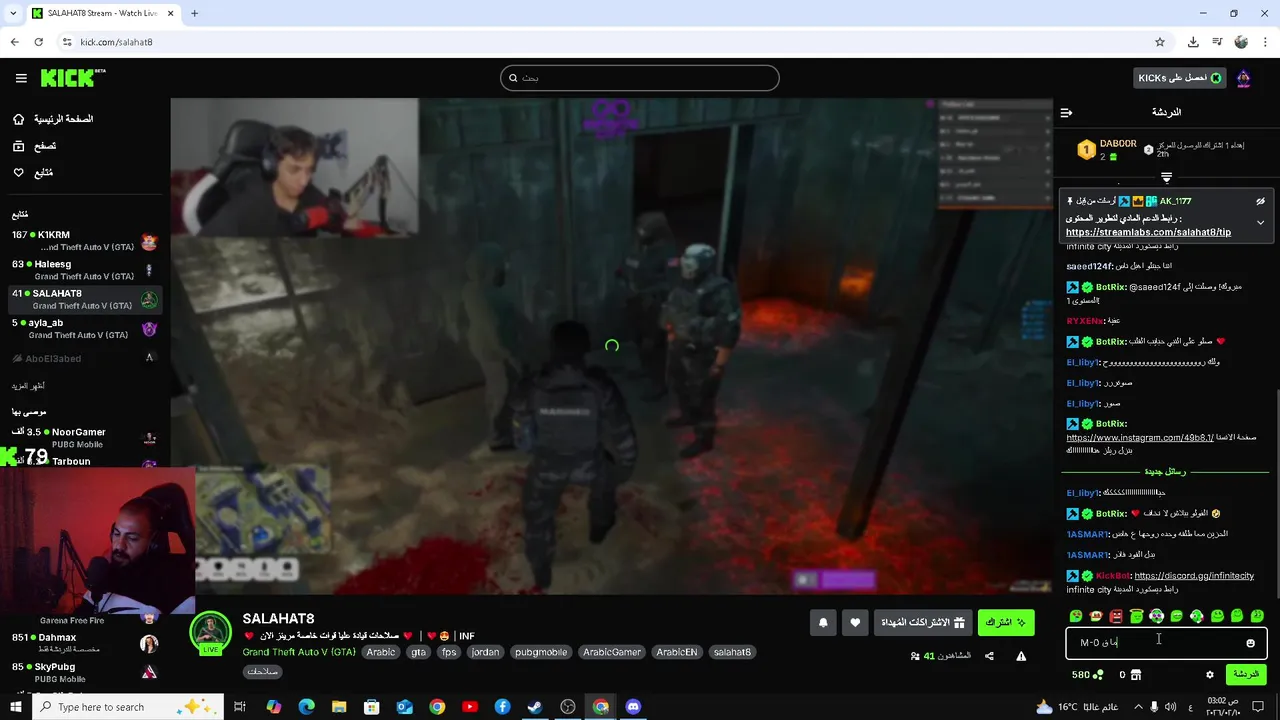Toggle the notification bell button

823,622
